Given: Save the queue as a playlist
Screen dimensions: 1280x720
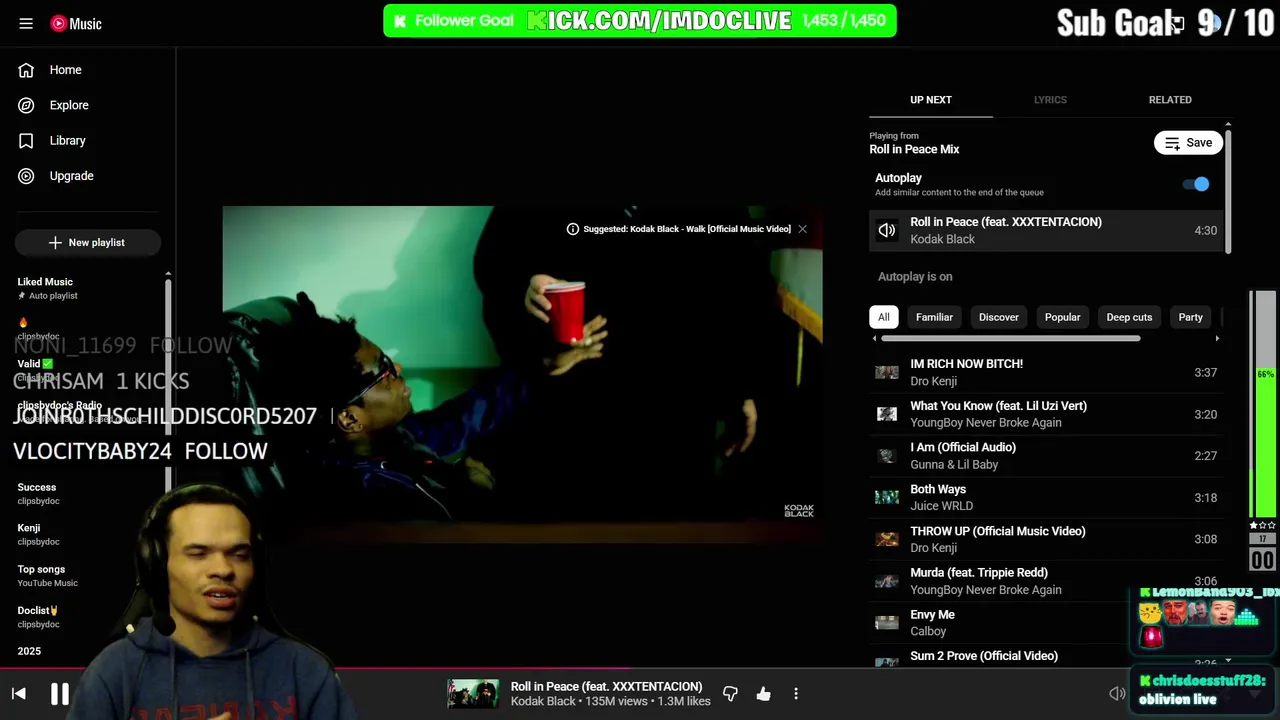Looking at the screenshot, I should coord(1188,143).
